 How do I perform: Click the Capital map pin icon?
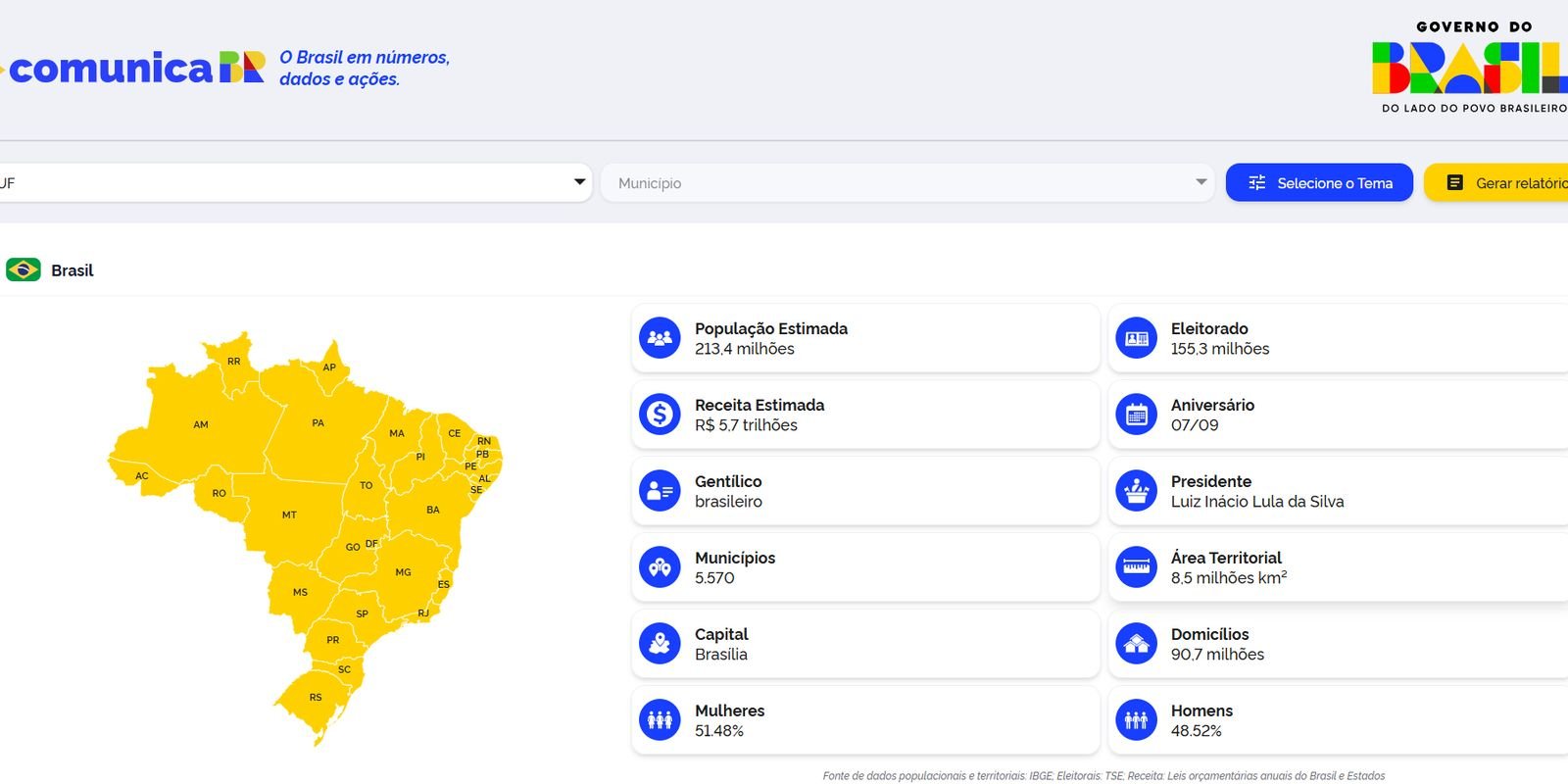pyautogui.click(x=660, y=644)
